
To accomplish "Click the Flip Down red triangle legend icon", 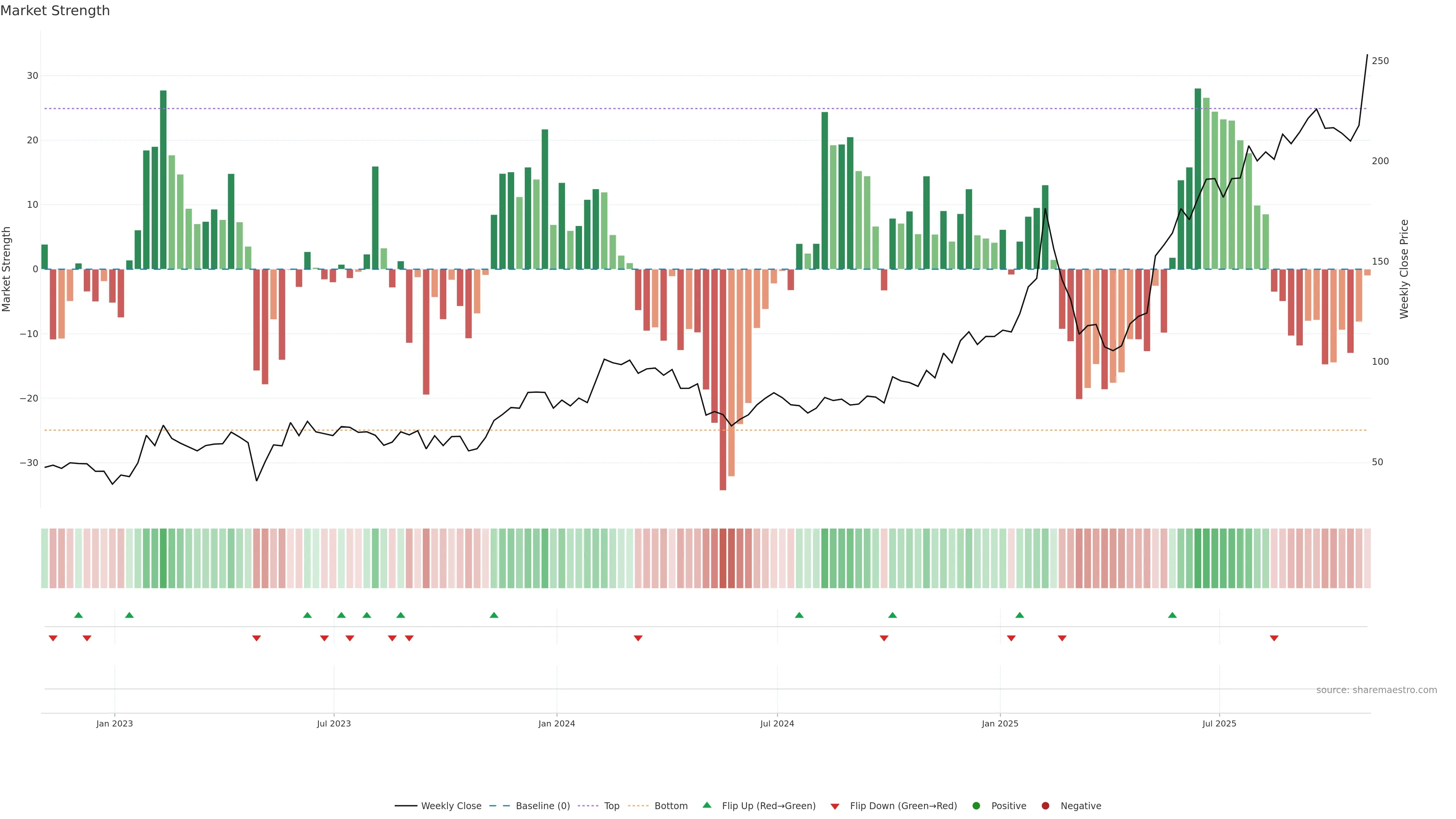I will click(835, 806).
